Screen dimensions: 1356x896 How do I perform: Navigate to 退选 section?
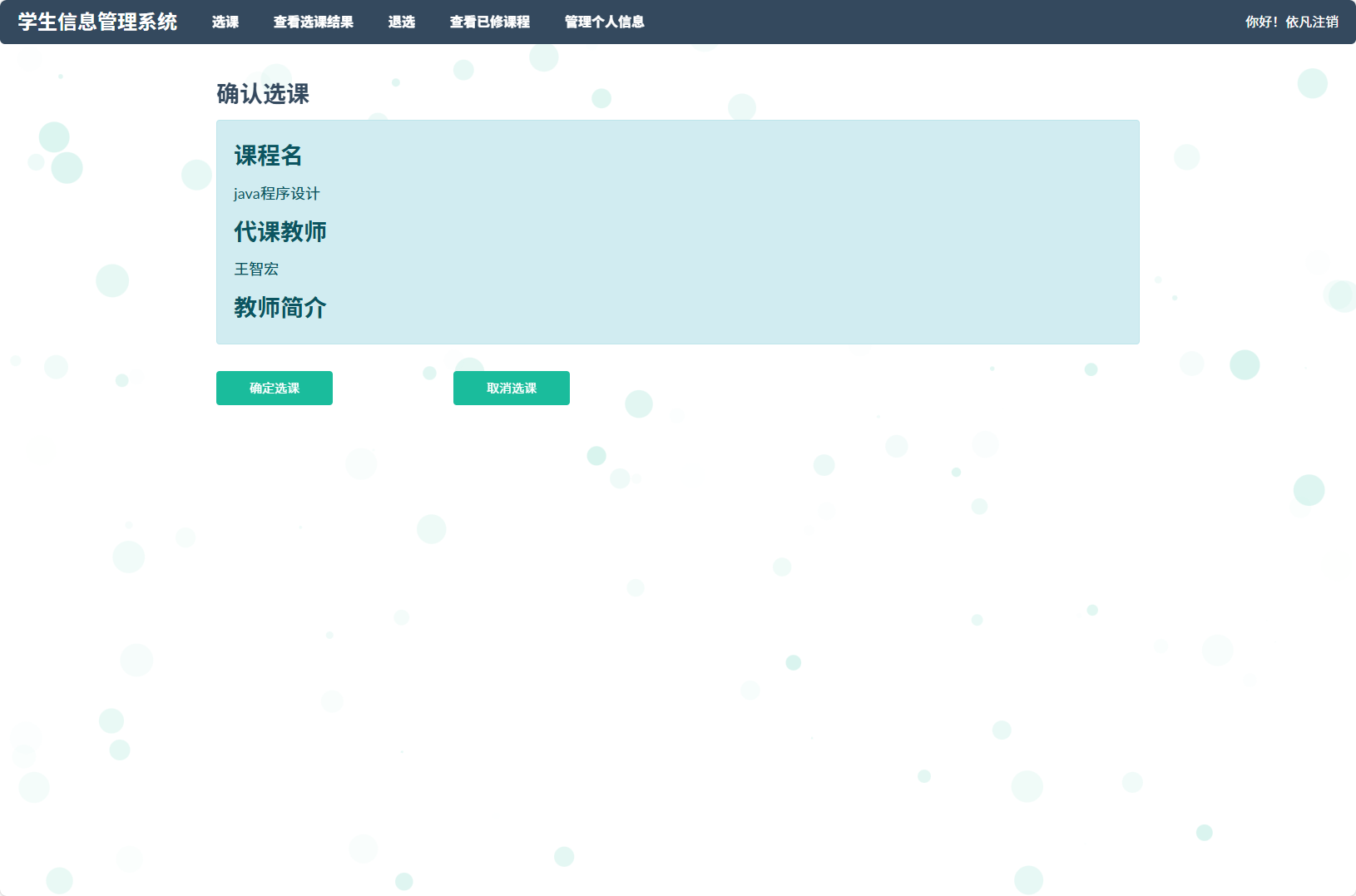pos(402,22)
